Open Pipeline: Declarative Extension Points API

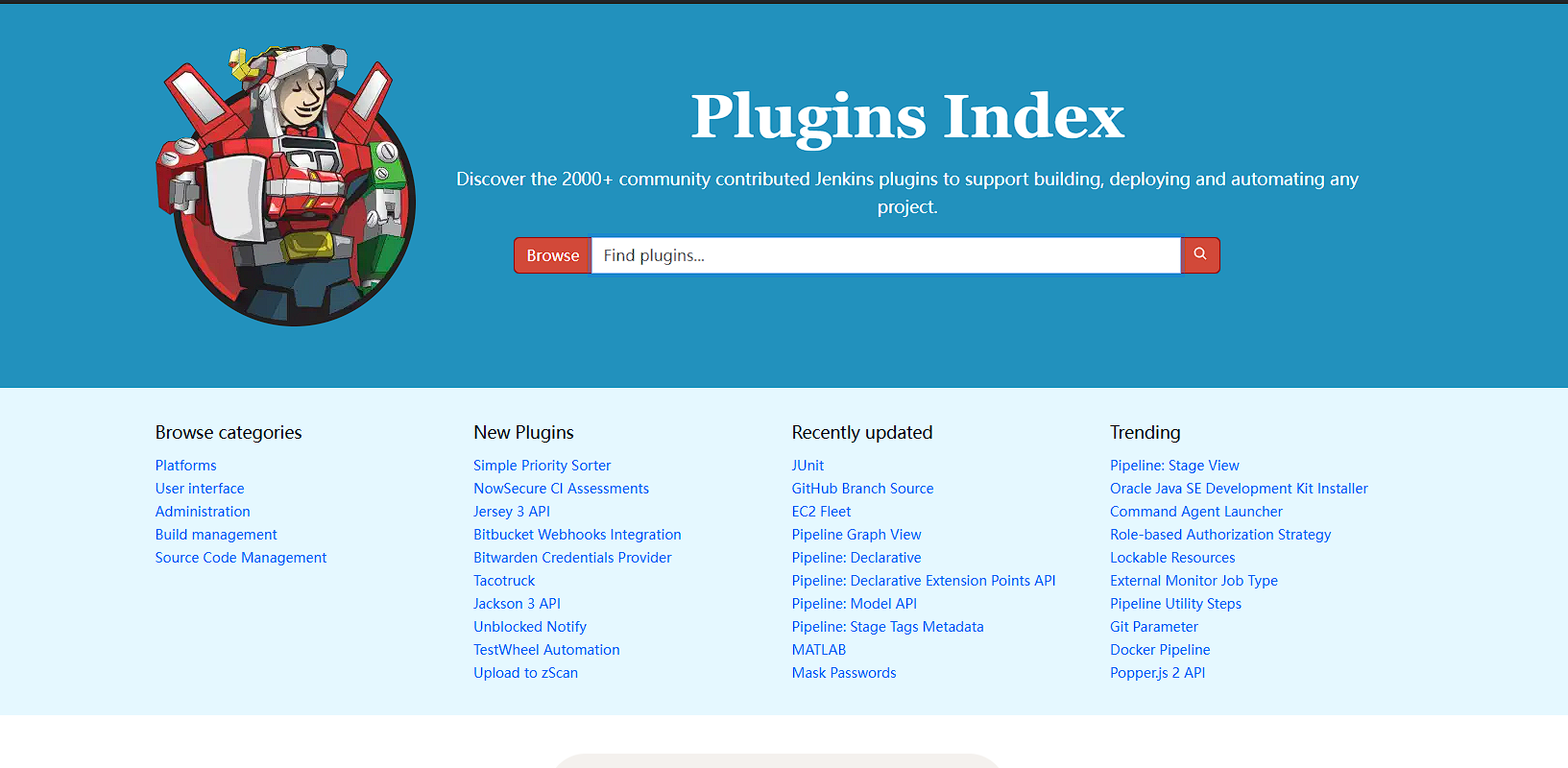click(x=924, y=581)
